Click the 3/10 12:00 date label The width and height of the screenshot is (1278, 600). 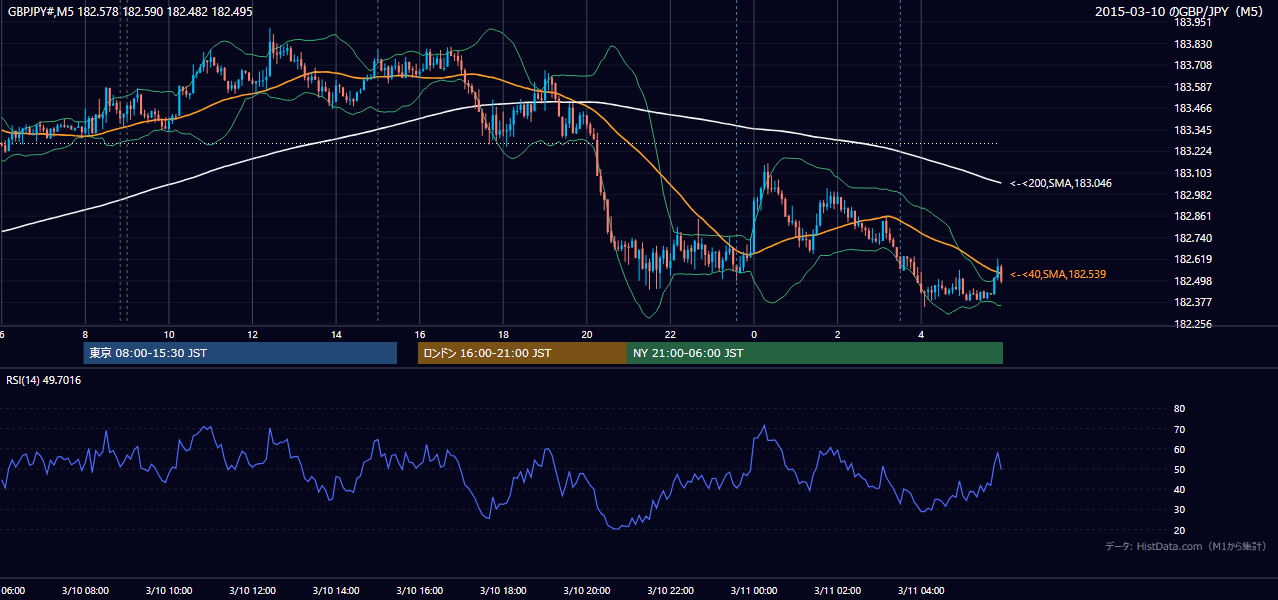(x=252, y=591)
